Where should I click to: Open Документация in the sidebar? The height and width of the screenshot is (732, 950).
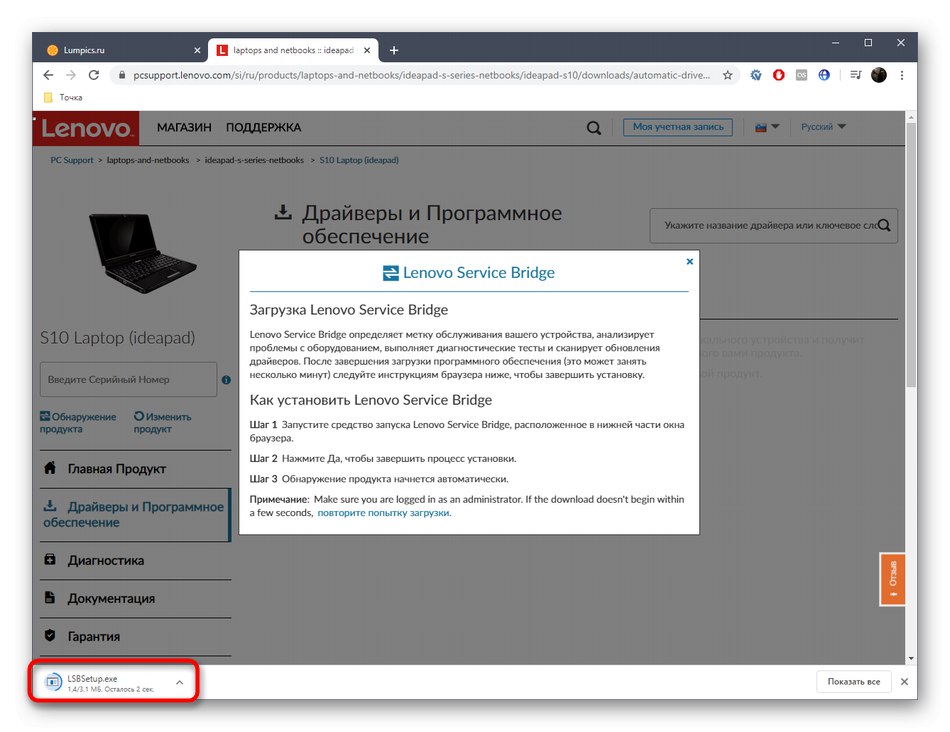(x=136, y=599)
